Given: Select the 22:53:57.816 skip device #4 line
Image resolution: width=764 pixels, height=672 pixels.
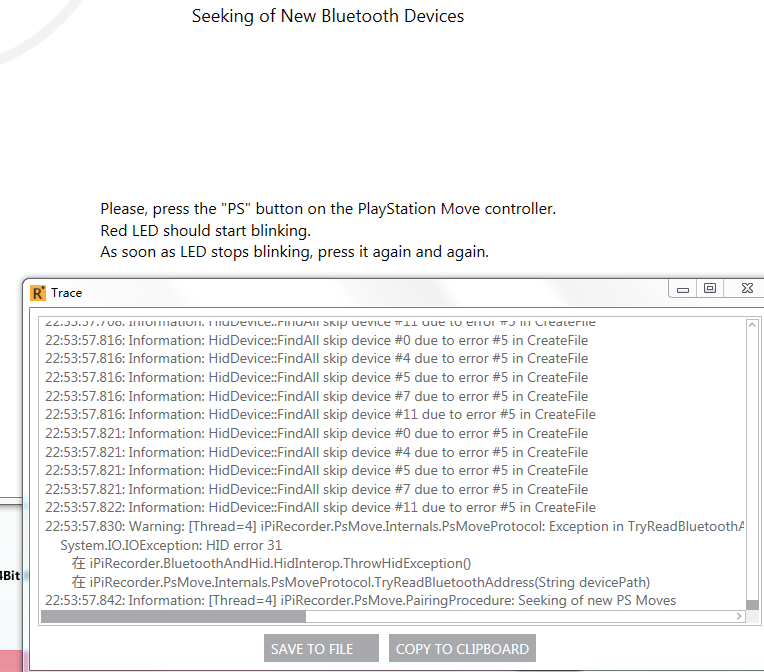Looking at the screenshot, I should click(316, 358).
